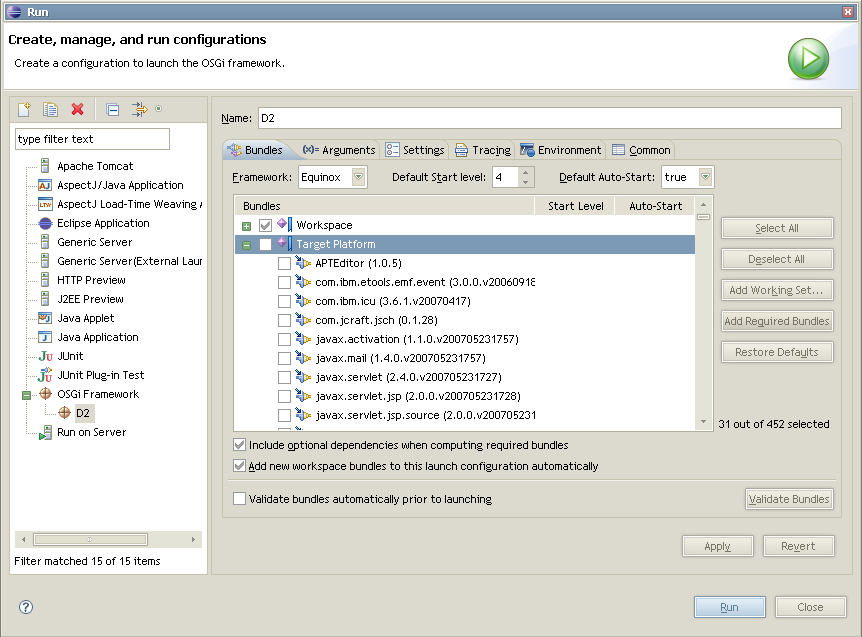Increase the Default Start level spinner

point(526,172)
